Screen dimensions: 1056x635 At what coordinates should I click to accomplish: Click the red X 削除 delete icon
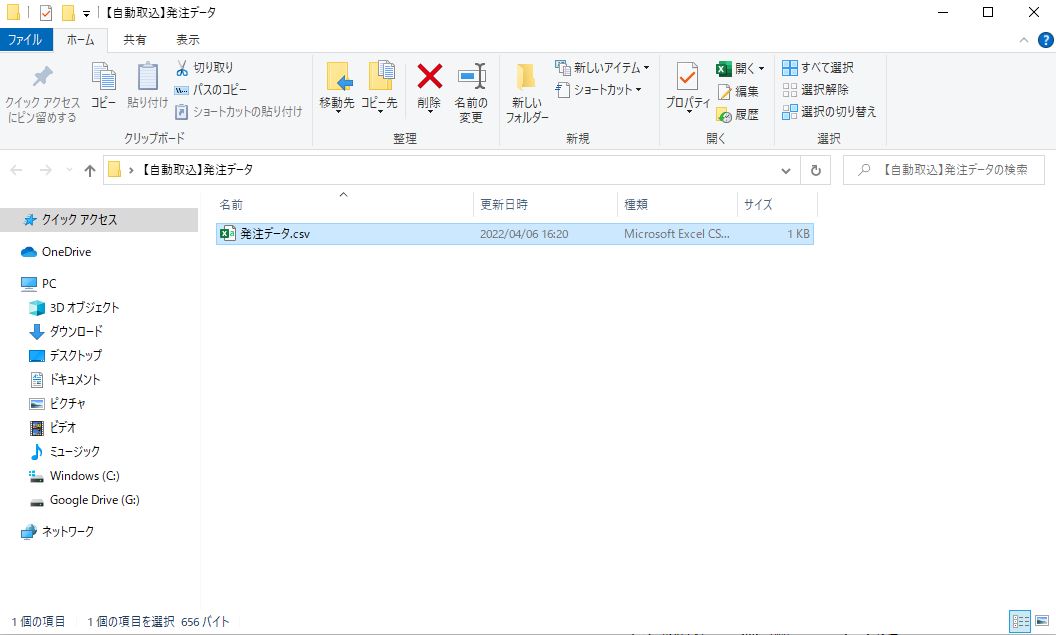click(x=429, y=78)
